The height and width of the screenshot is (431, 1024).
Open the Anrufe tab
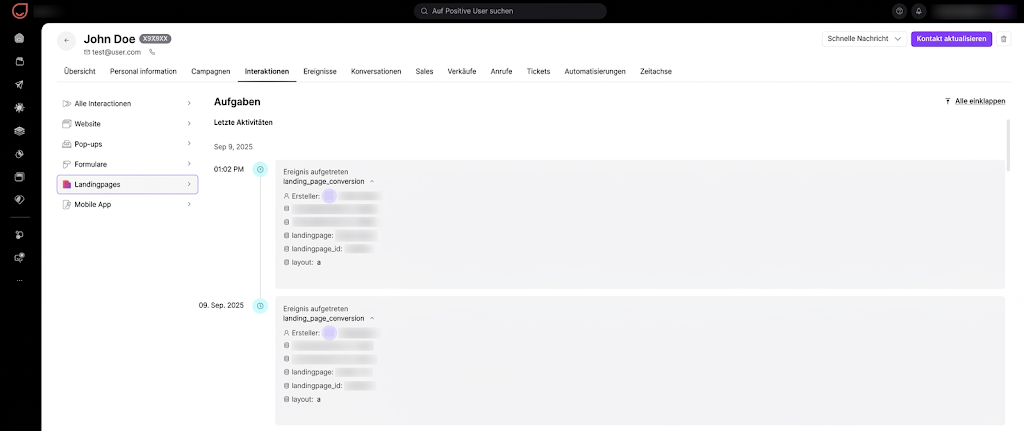tap(502, 71)
